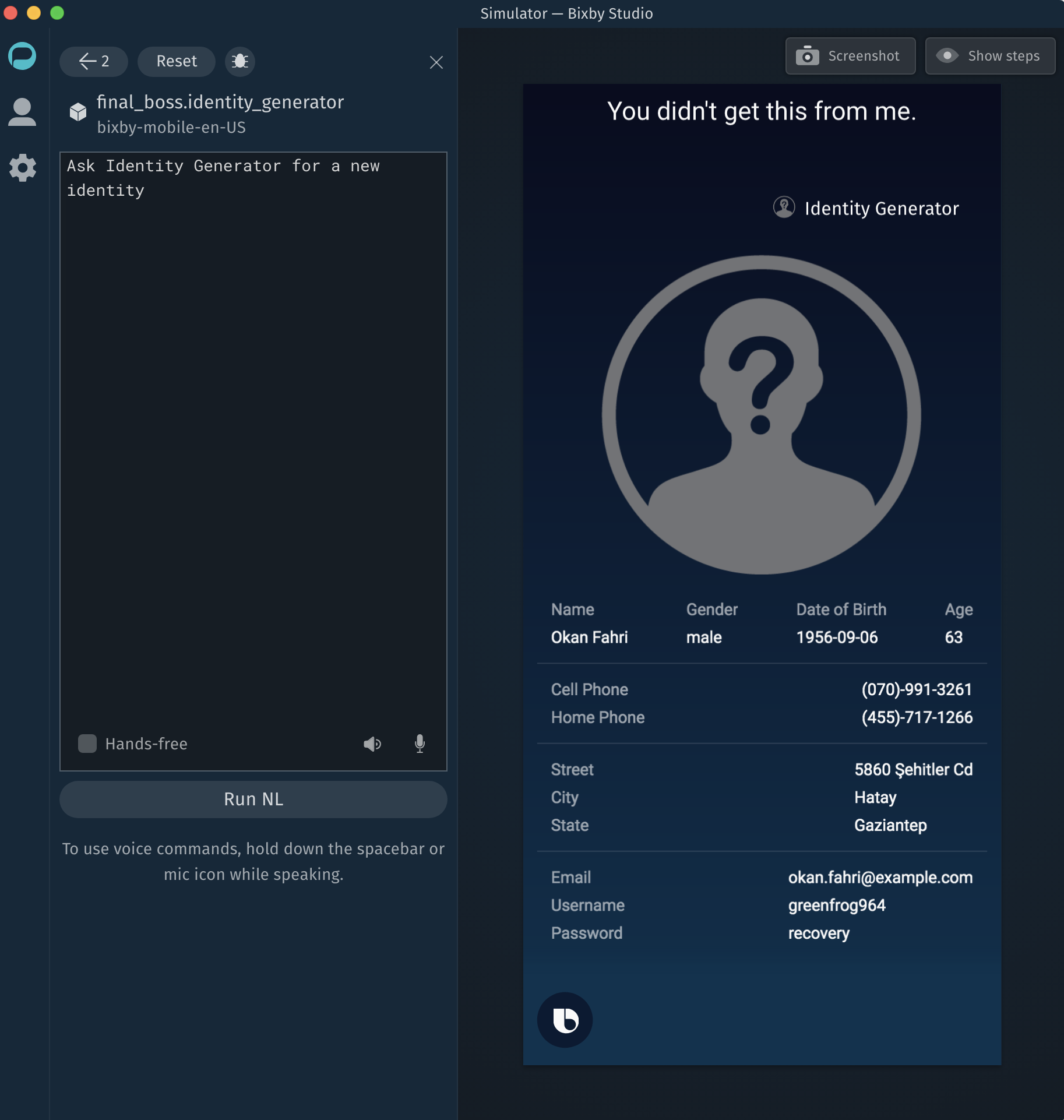Tap the anonymous silhouette profile image

761,415
